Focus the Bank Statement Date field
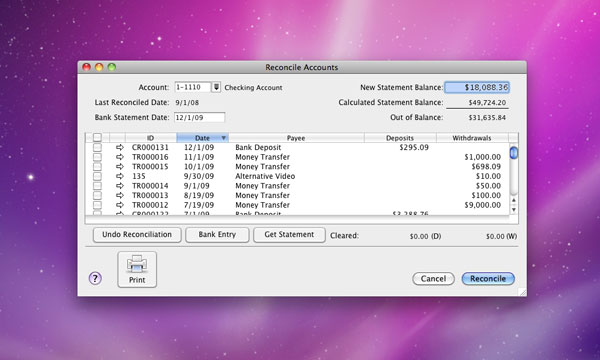 coord(199,117)
